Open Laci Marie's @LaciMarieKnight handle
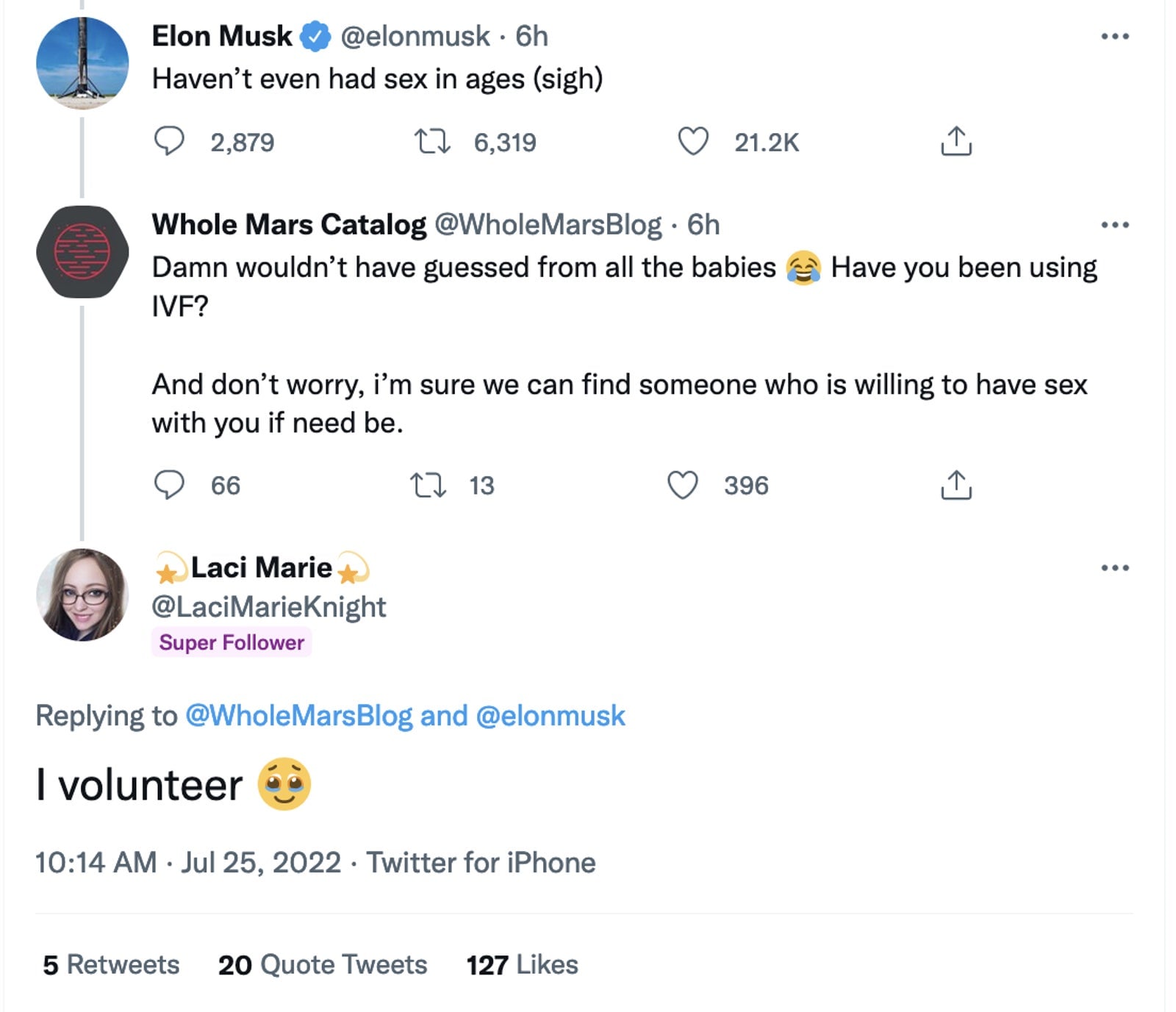 point(270,606)
